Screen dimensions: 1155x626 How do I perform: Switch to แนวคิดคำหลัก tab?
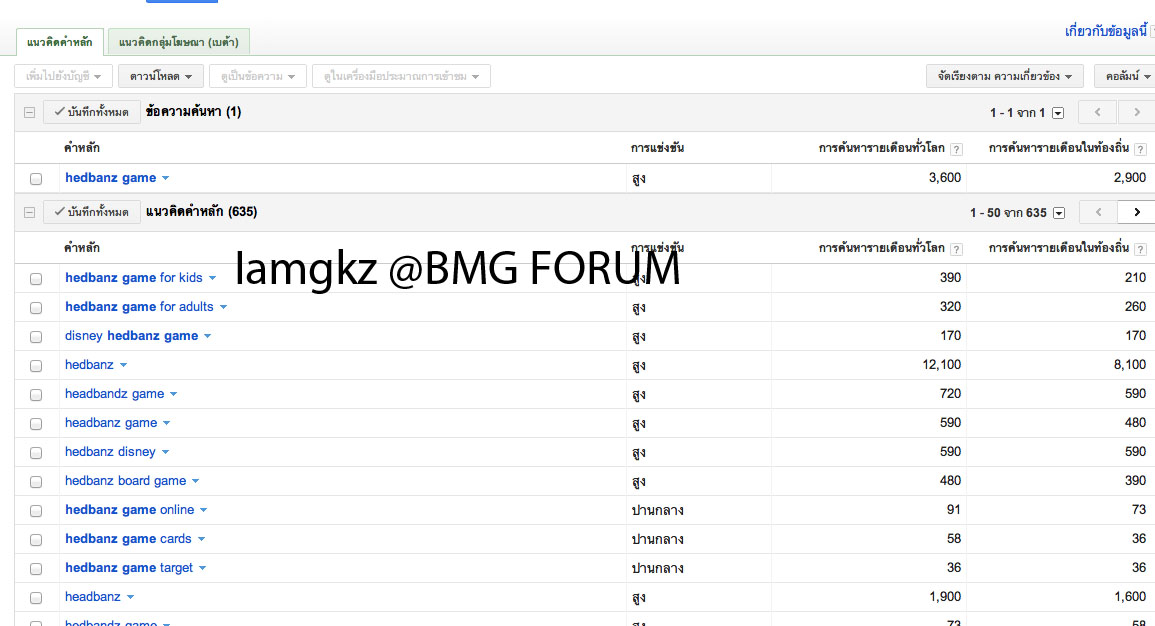click(x=60, y=42)
